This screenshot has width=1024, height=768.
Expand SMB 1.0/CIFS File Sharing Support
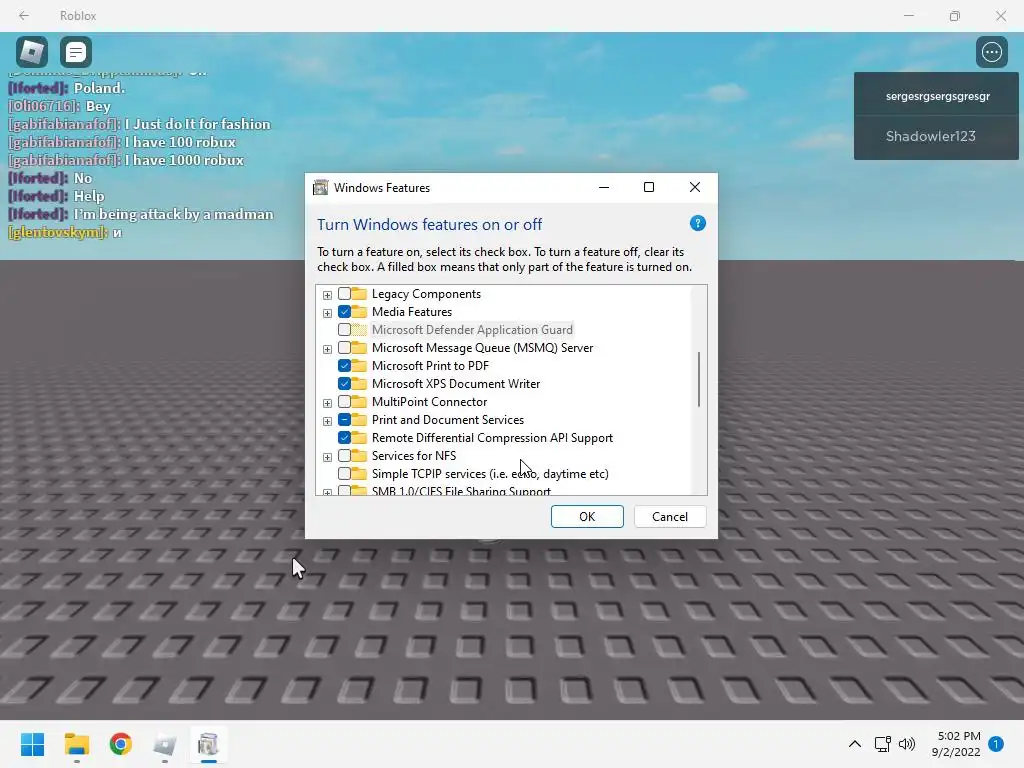tap(327, 492)
